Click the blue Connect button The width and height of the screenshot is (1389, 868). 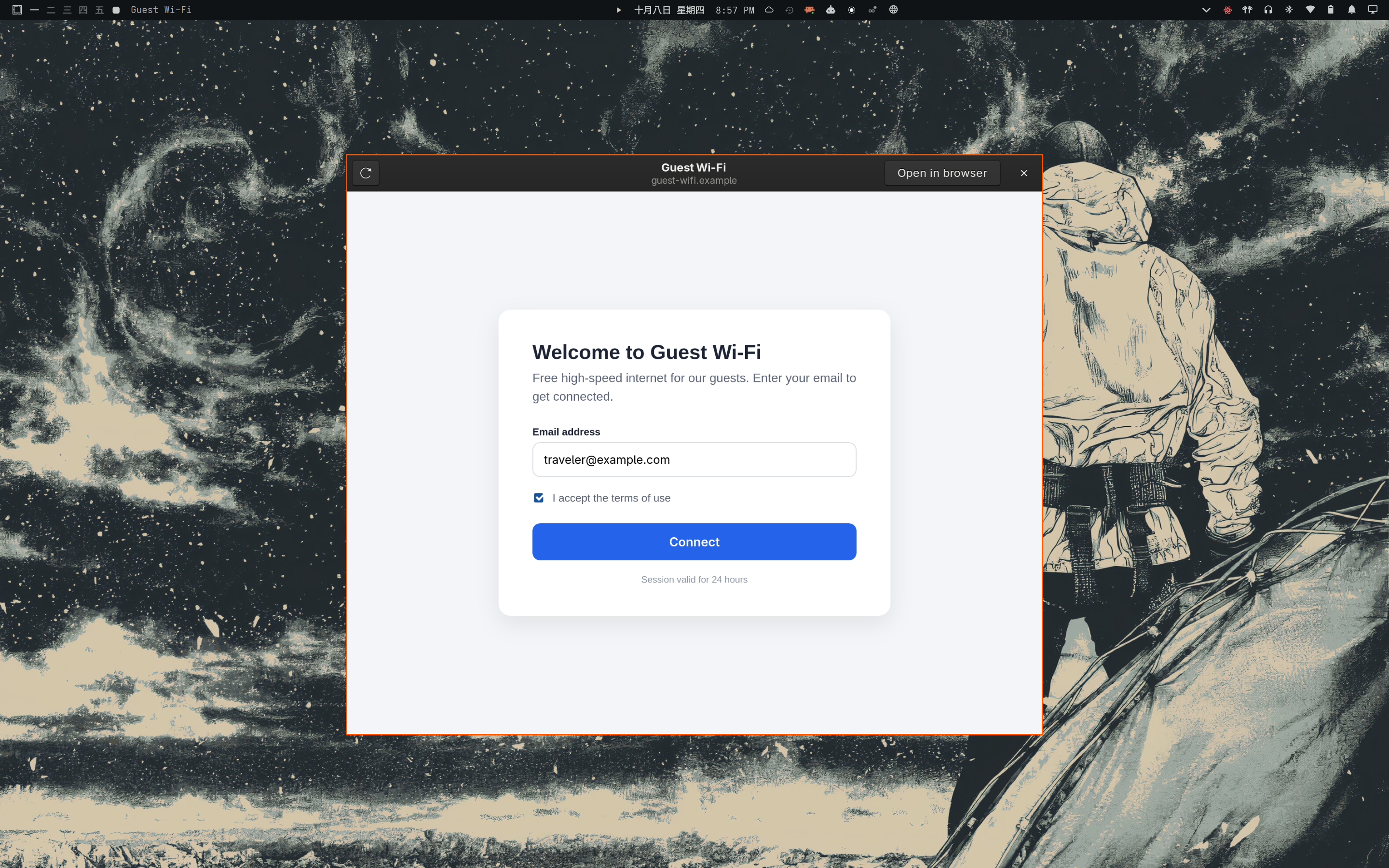694,542
